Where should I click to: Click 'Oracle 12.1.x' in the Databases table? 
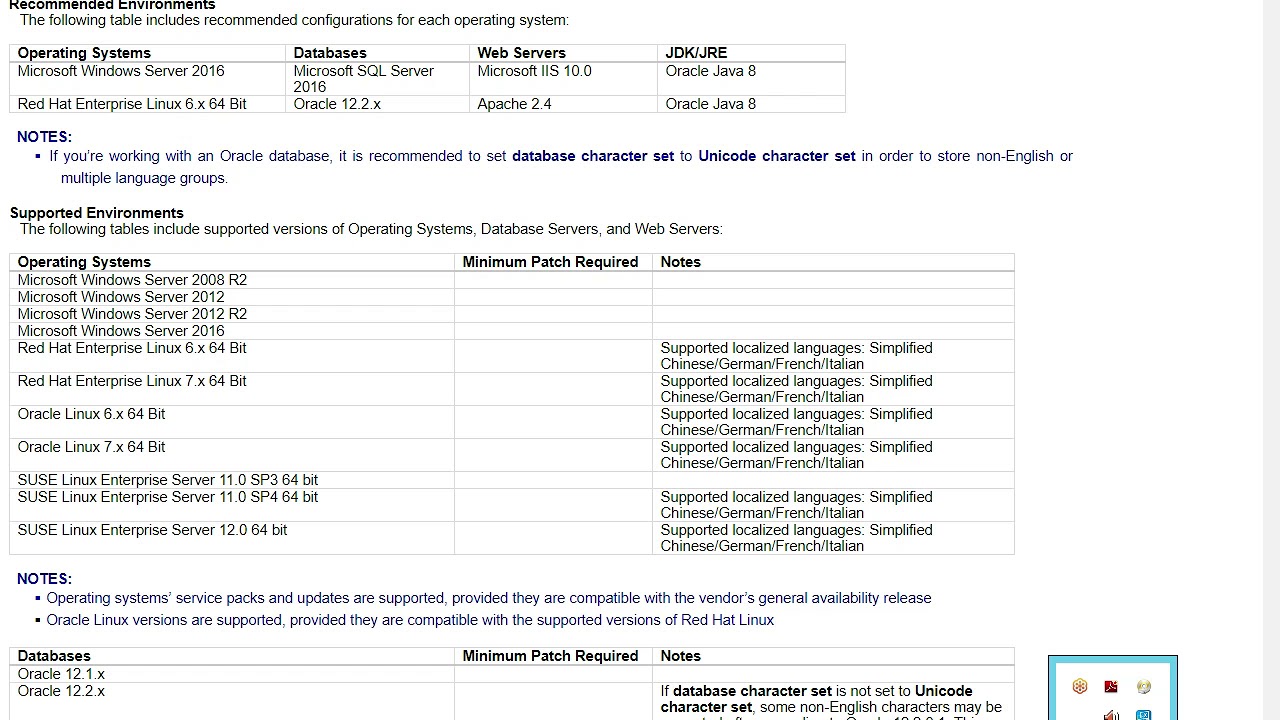61,674
